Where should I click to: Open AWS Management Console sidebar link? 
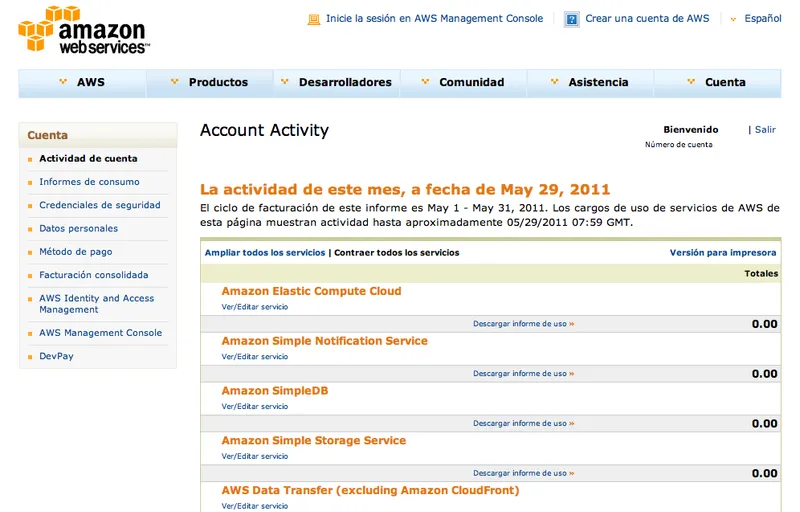(101, 332)
